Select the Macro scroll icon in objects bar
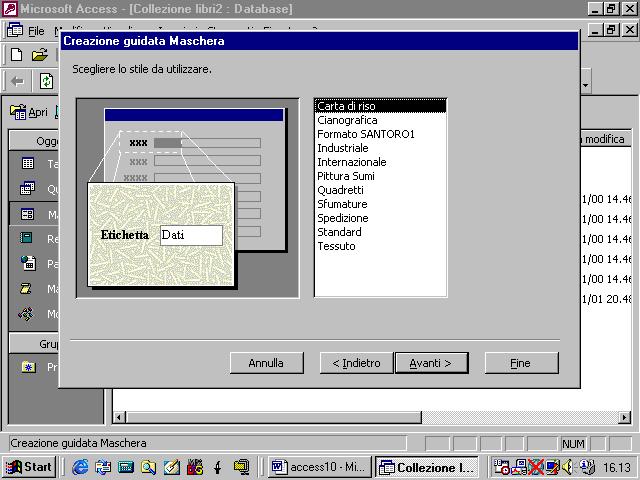640x480 pixels. (26, 289)
